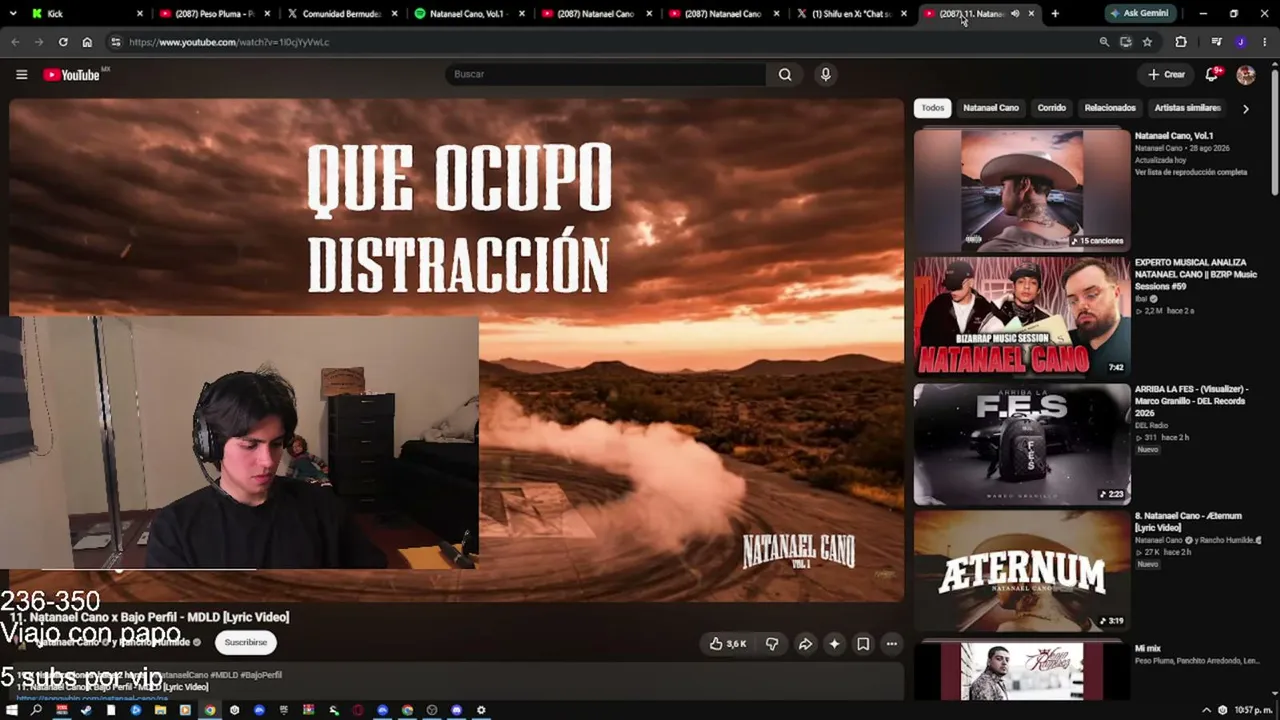The width and height of the screenshot is (1280, 720).
Task: Click the browser address bar URL
Action: pyautogui.click(x=229, y=42)
